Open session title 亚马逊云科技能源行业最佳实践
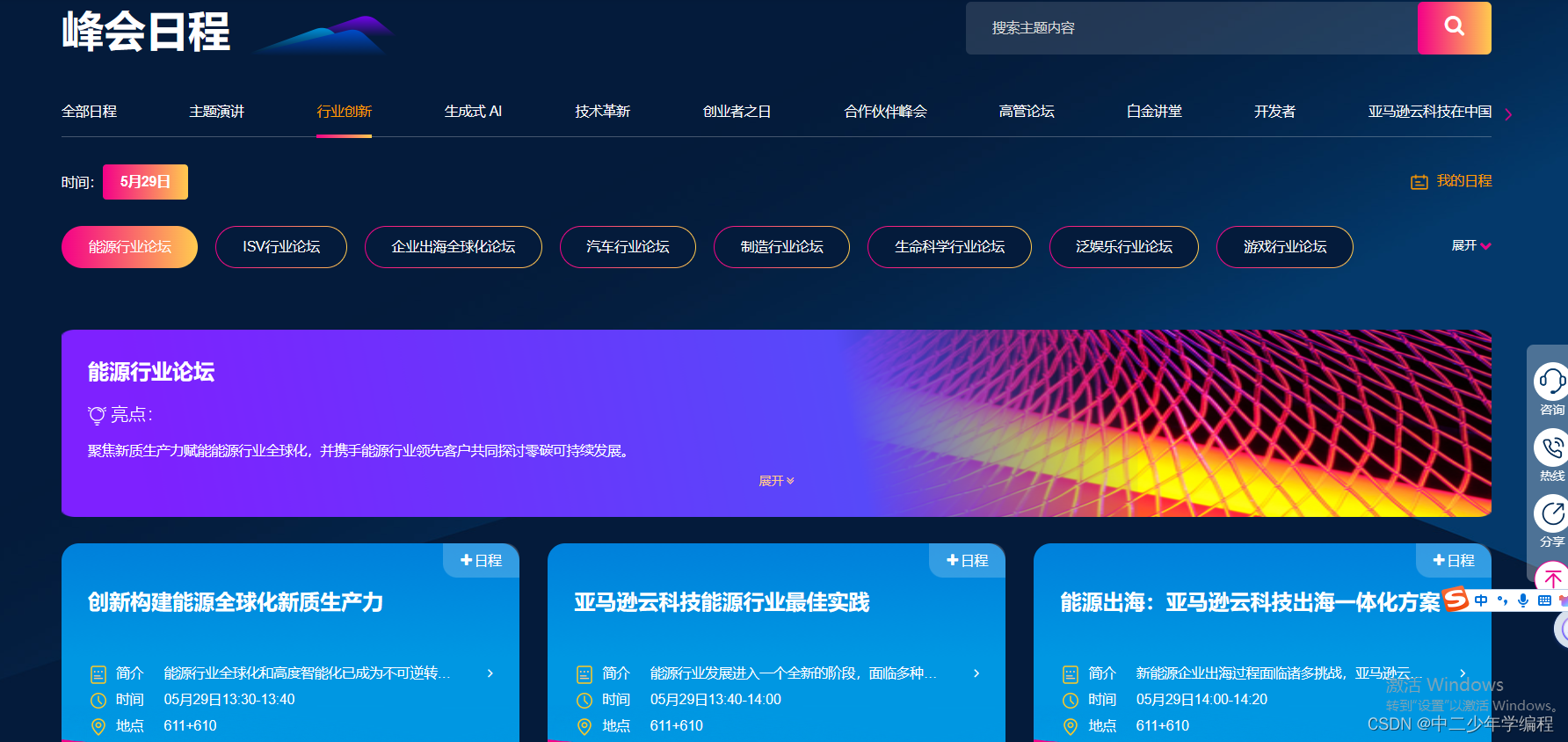1568x742 pixels. (x=722, y=602)
